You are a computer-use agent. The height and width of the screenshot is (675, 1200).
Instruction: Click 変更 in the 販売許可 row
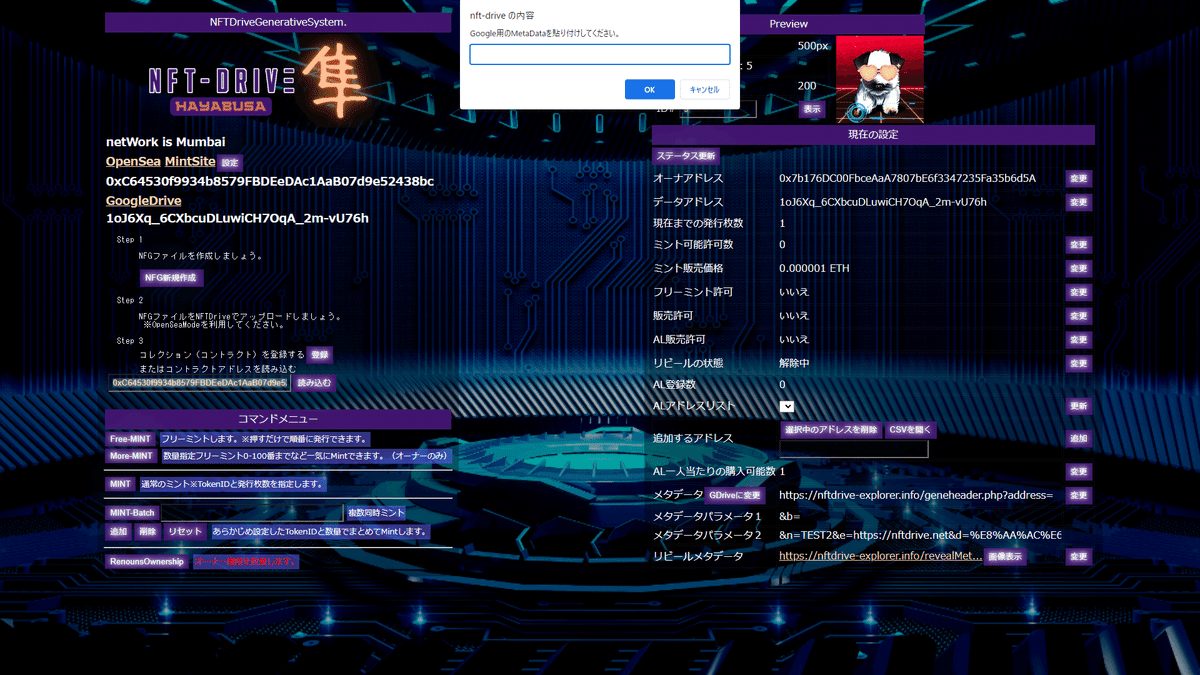click(1078, 316)
